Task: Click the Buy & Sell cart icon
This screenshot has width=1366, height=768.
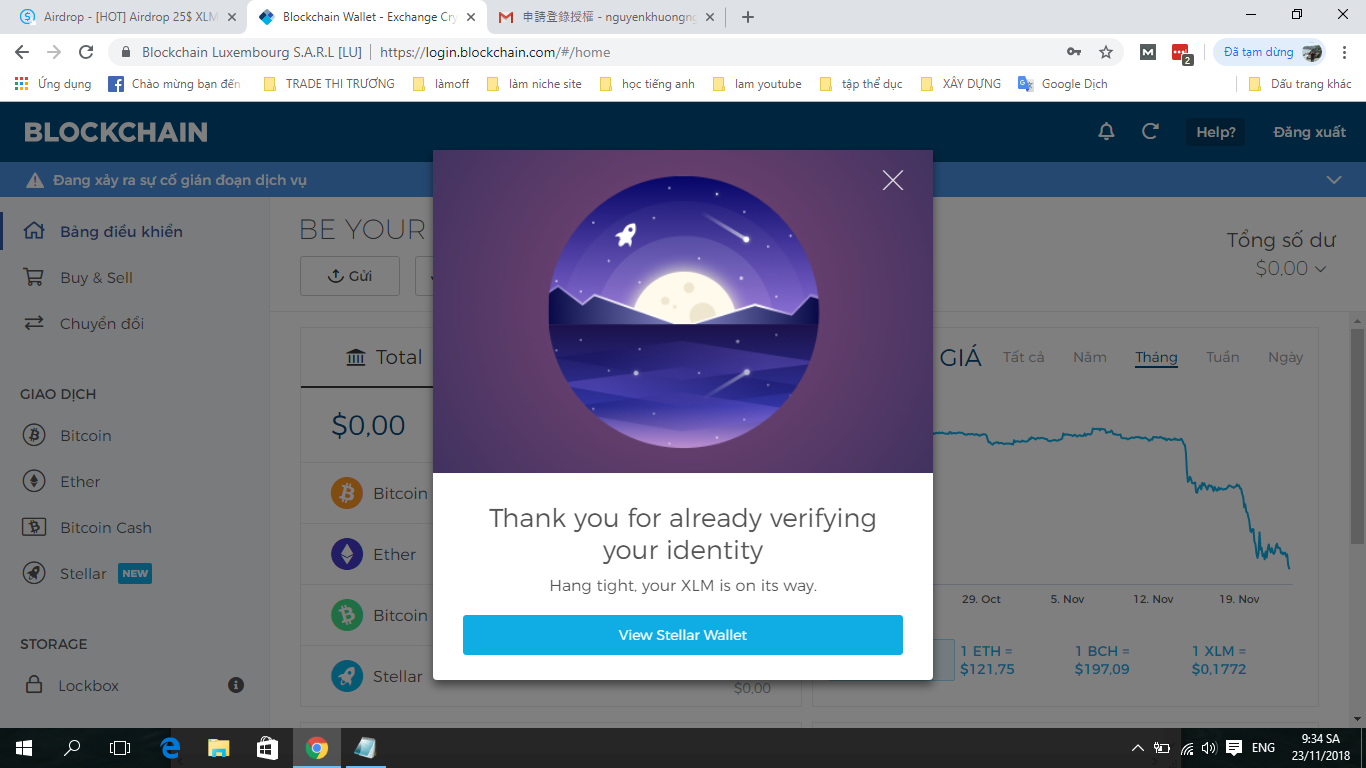Action: tap(34, 277)
